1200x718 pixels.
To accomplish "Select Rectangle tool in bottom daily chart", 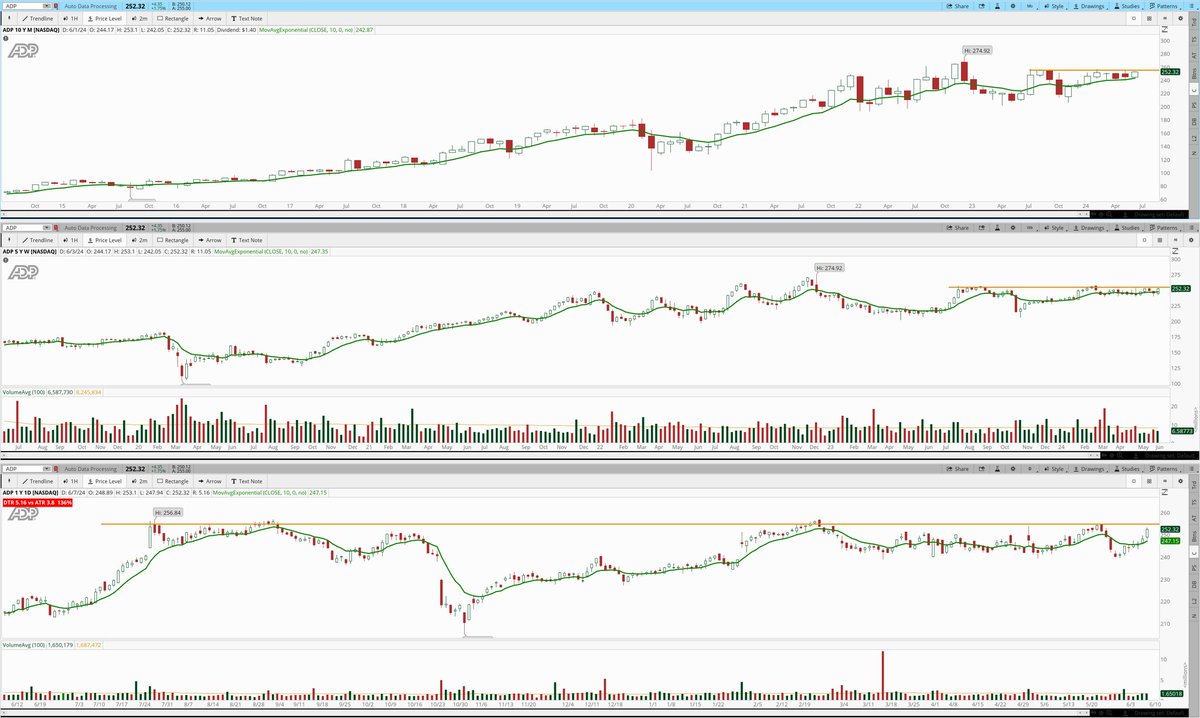I will tap(172, 480).
